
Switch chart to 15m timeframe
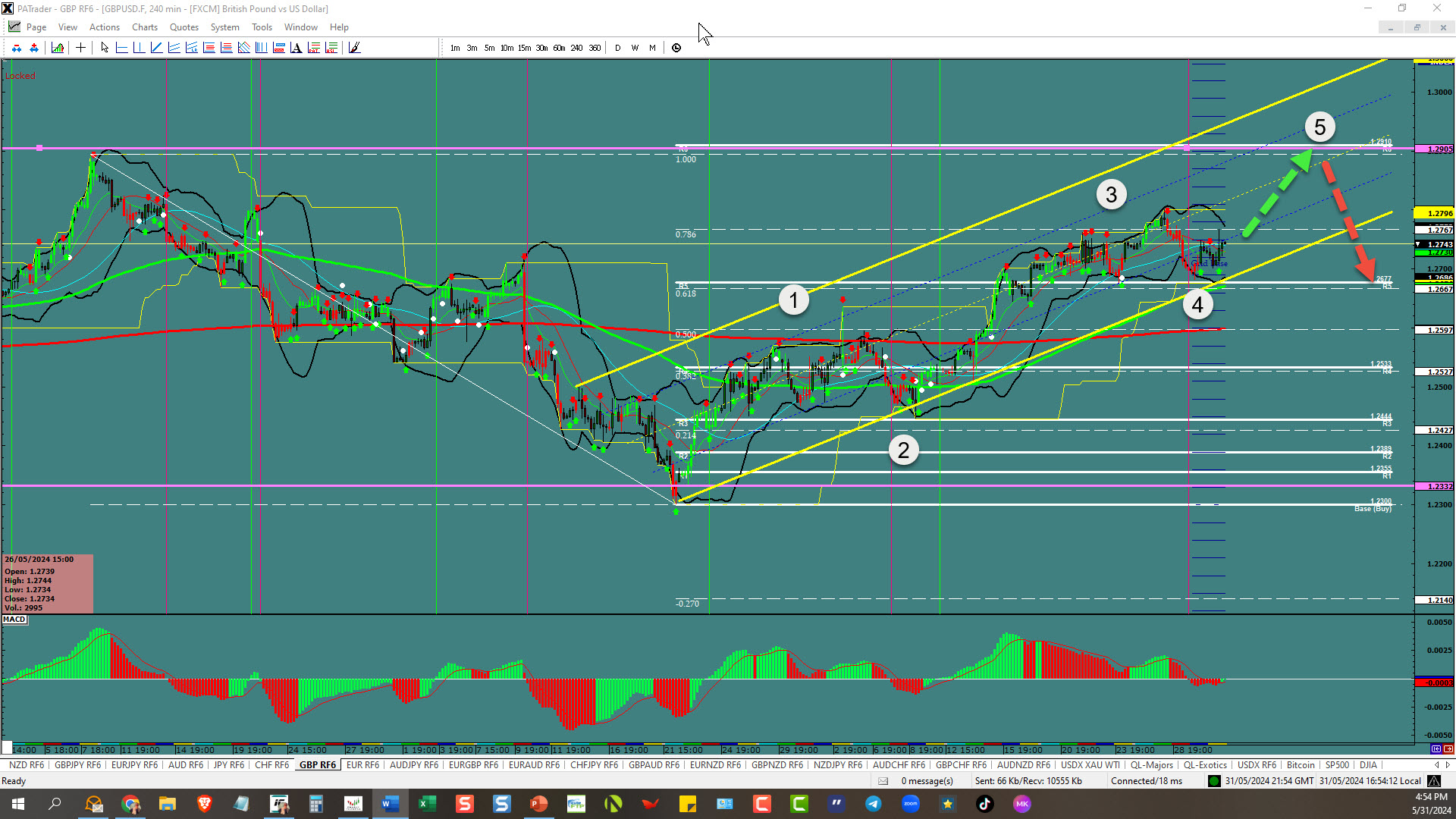tap(525, 48)
